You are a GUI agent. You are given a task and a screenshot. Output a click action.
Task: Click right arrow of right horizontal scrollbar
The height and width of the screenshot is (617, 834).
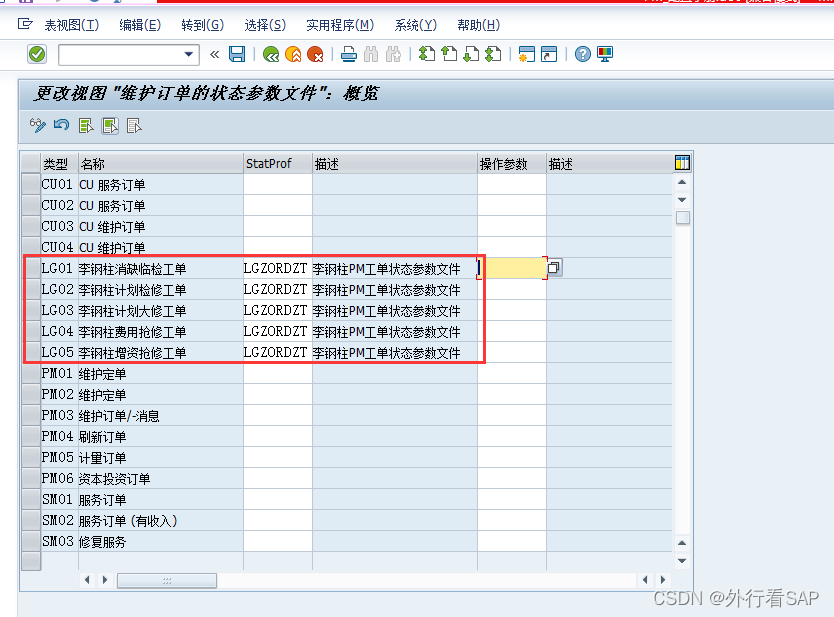[663, 580]
